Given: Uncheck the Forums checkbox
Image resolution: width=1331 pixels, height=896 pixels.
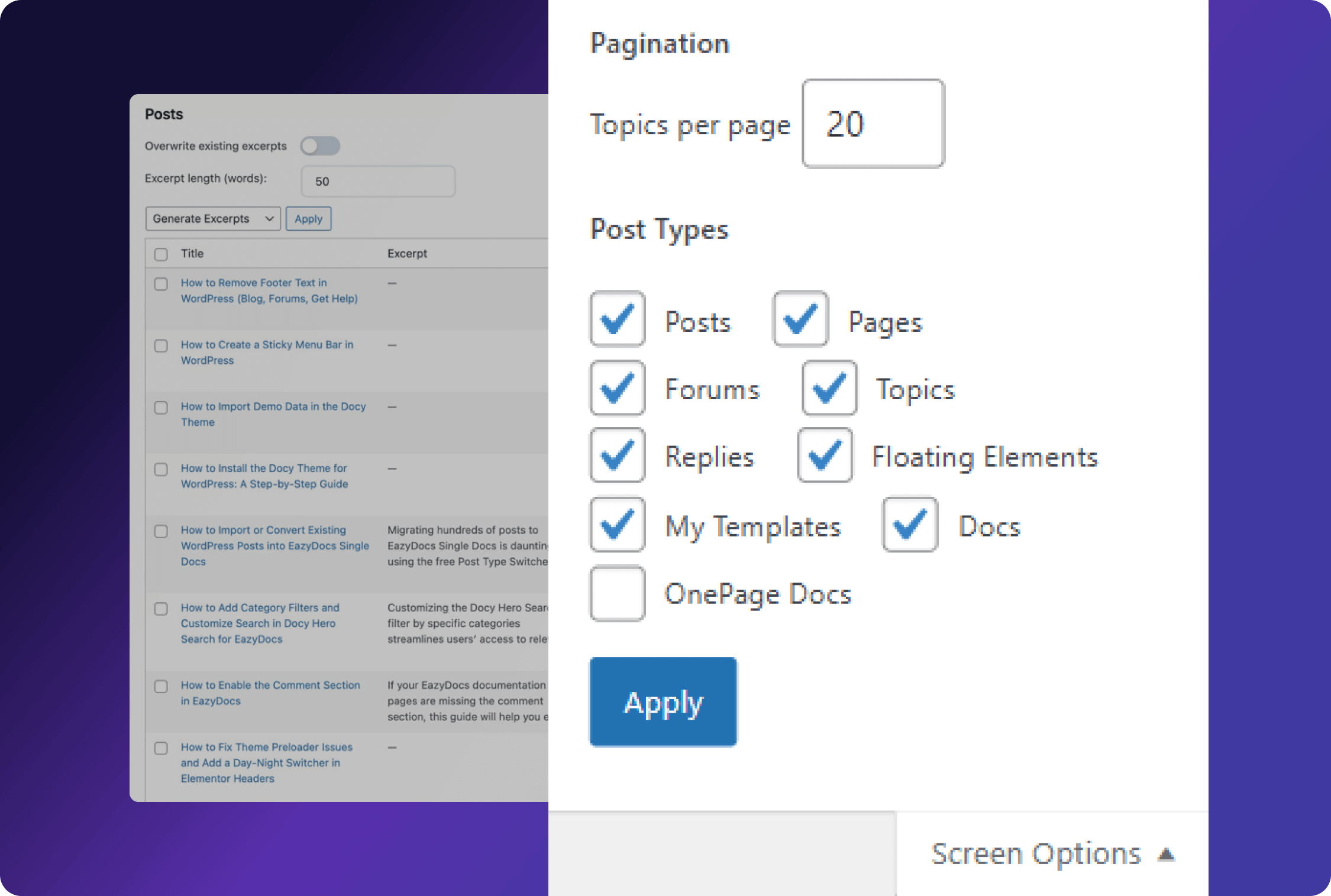Looking at the screenshot, I should (617, 388).
